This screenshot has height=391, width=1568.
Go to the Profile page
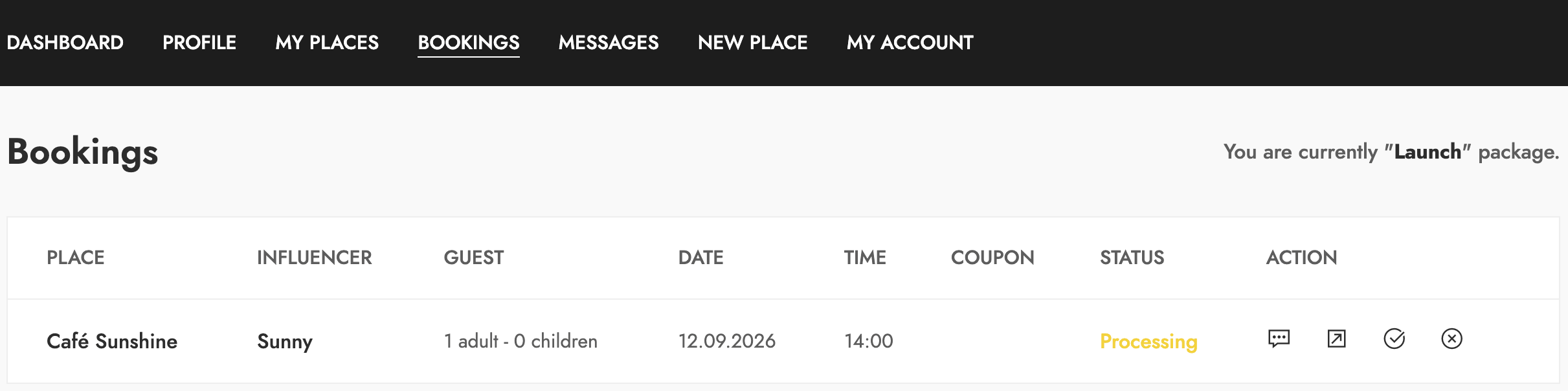(x=199, y=43)
